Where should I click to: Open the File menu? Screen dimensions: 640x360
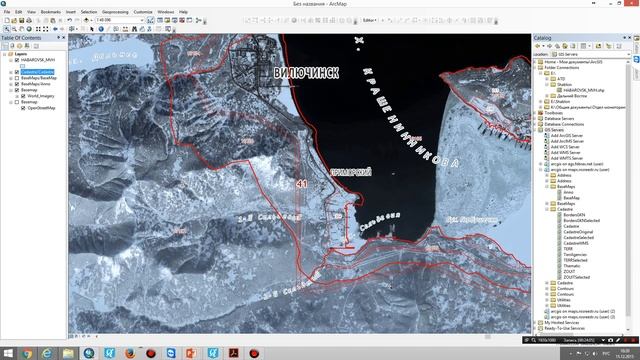click(7, 12)
